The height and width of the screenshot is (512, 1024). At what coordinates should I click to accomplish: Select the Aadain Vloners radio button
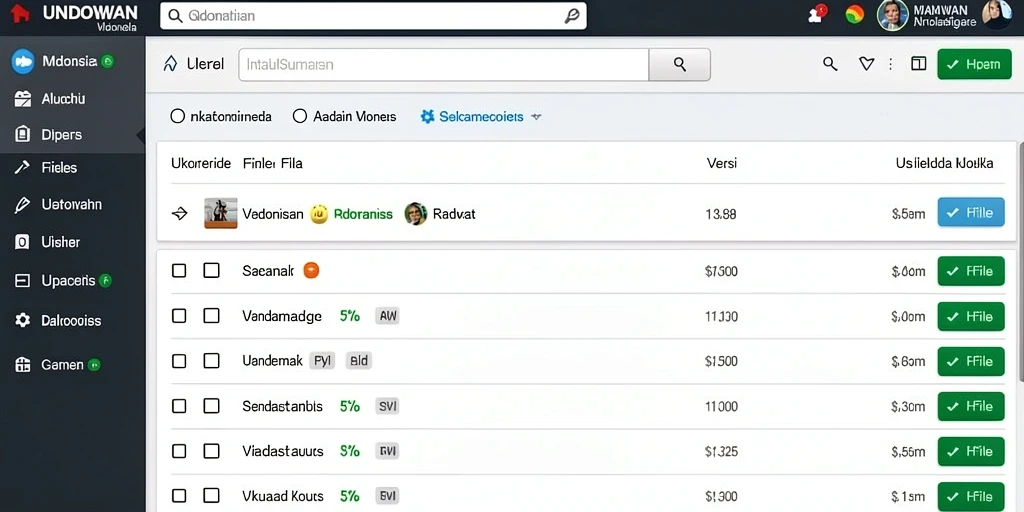click(x=300, y=116)
